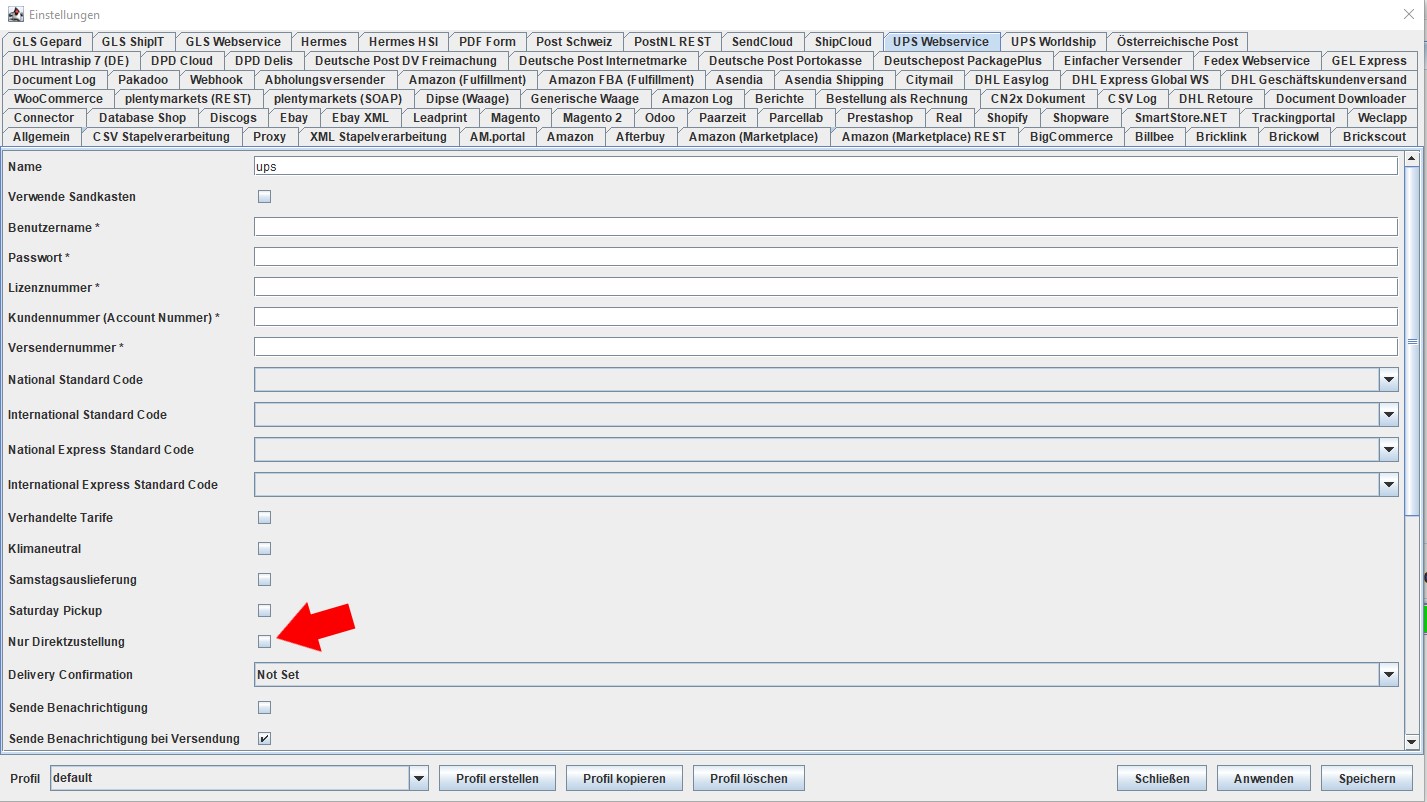Select the Shopify tab
1427x802 pixels.
1007,118
